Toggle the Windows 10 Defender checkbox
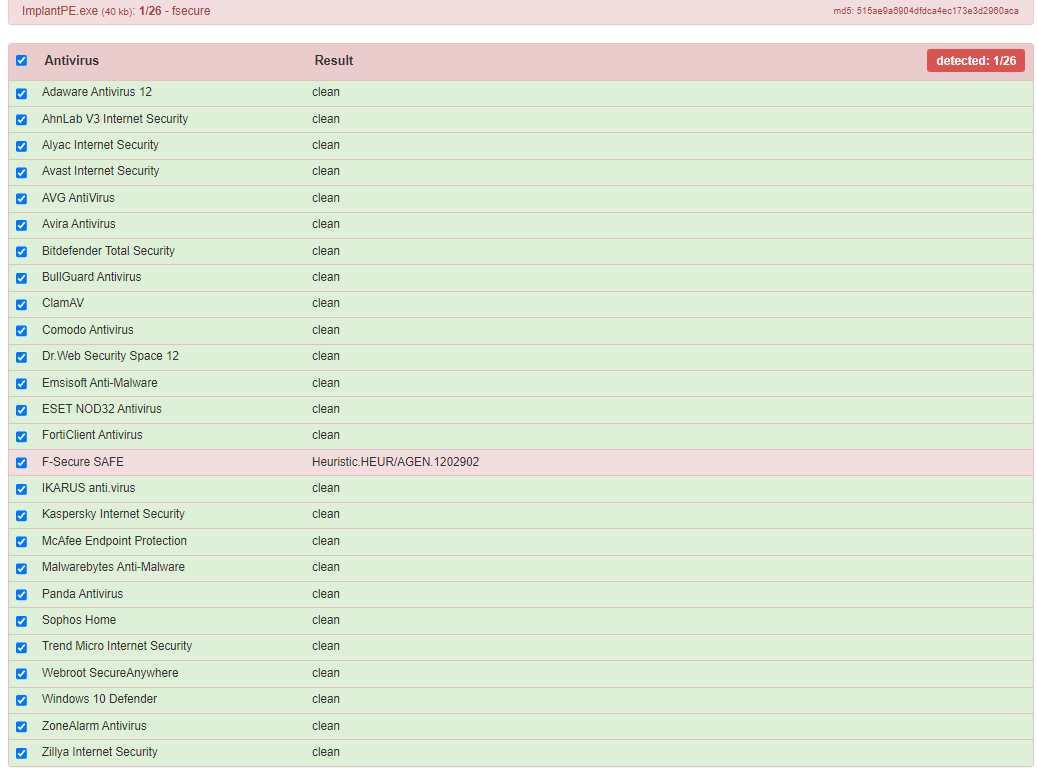Viewport: 1037px width, 771px height. tap(22, 700)
